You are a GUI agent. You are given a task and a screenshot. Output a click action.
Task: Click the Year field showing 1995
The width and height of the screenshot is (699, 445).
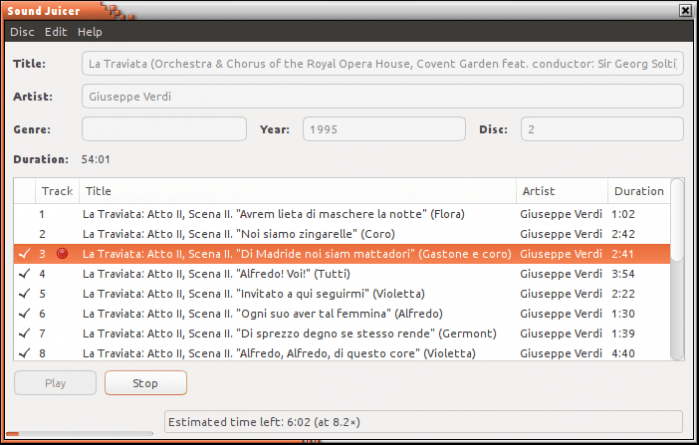click(x=383, y=129)
